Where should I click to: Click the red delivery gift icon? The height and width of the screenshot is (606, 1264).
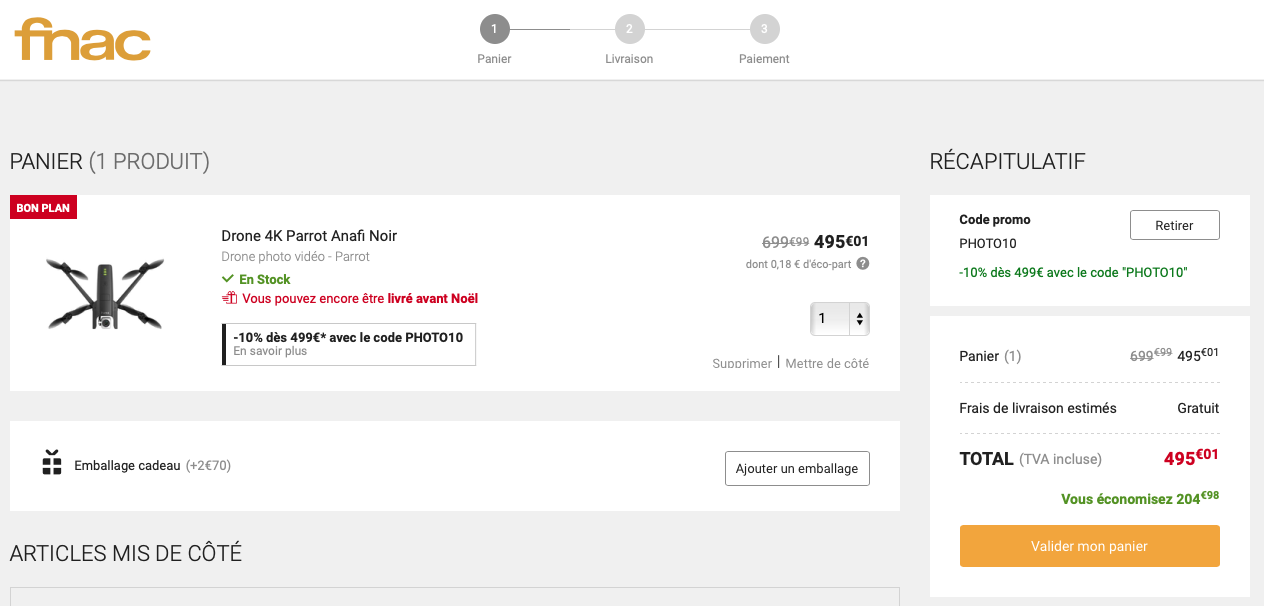tap(229, 298)
